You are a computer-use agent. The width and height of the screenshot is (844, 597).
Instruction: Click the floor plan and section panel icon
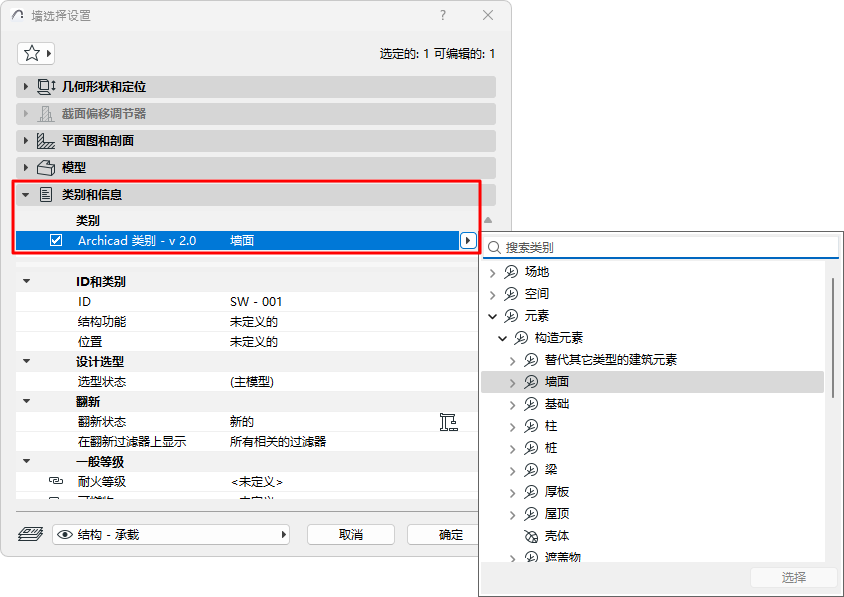(x=46, y=141)
